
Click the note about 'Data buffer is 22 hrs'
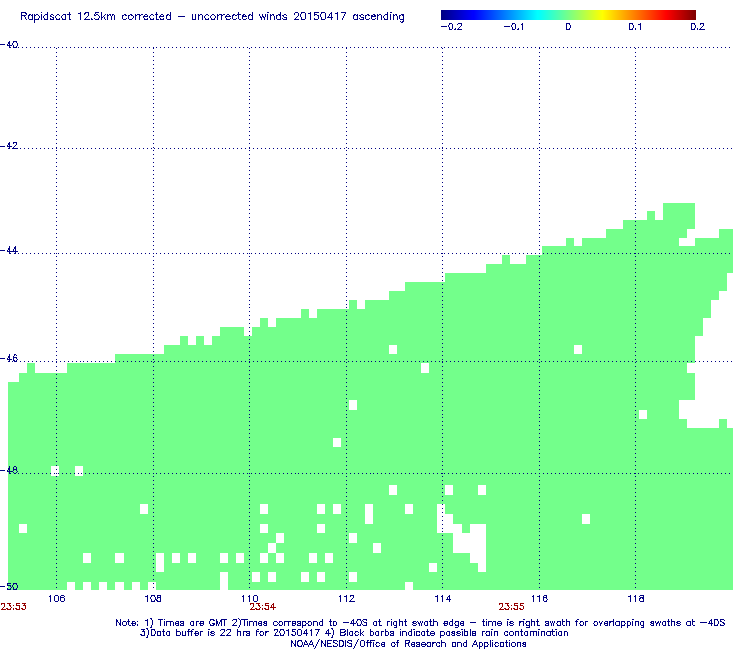[x=354, y=633]
